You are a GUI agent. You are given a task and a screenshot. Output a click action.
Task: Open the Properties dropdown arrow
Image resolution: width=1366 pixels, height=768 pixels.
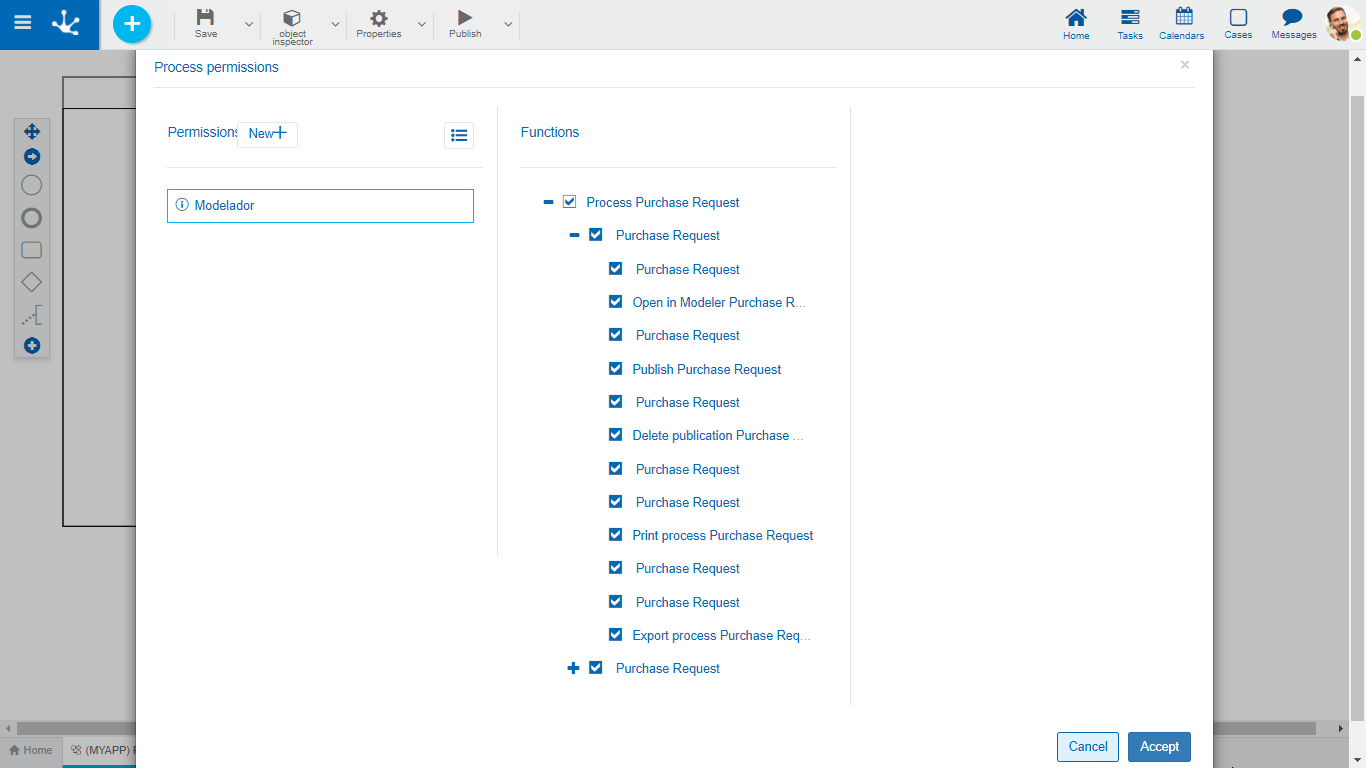tap(422, 24)
